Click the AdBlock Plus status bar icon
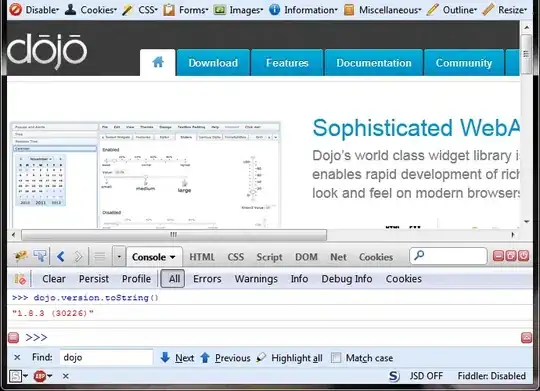Viewport: 540px width, 391px height. (x=40, y=376)
